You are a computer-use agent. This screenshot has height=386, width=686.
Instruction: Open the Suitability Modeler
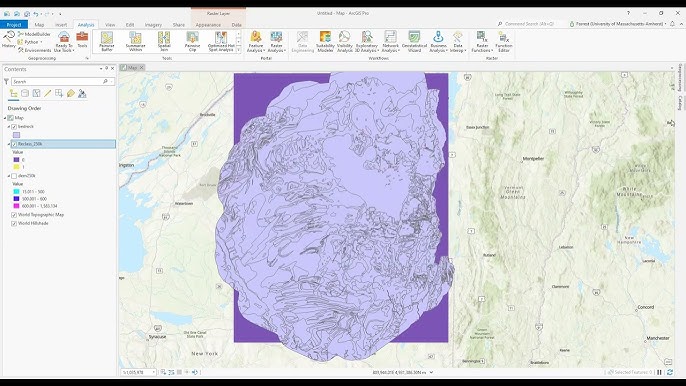[325, 42]
